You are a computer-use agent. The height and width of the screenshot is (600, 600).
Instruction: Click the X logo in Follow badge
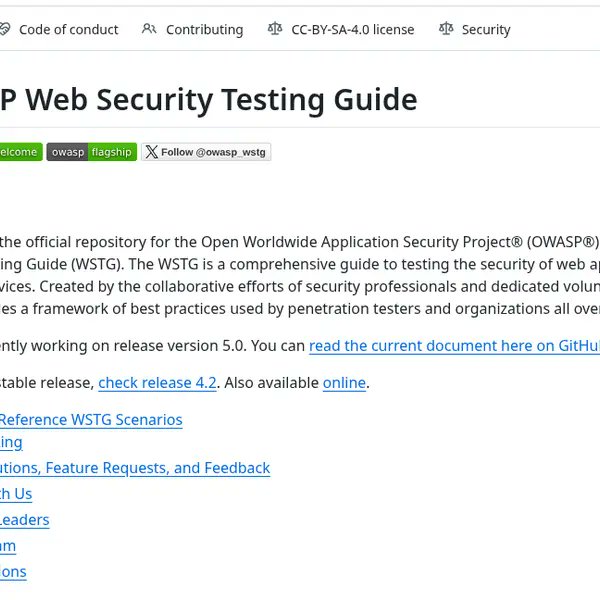tap(152, 152)
